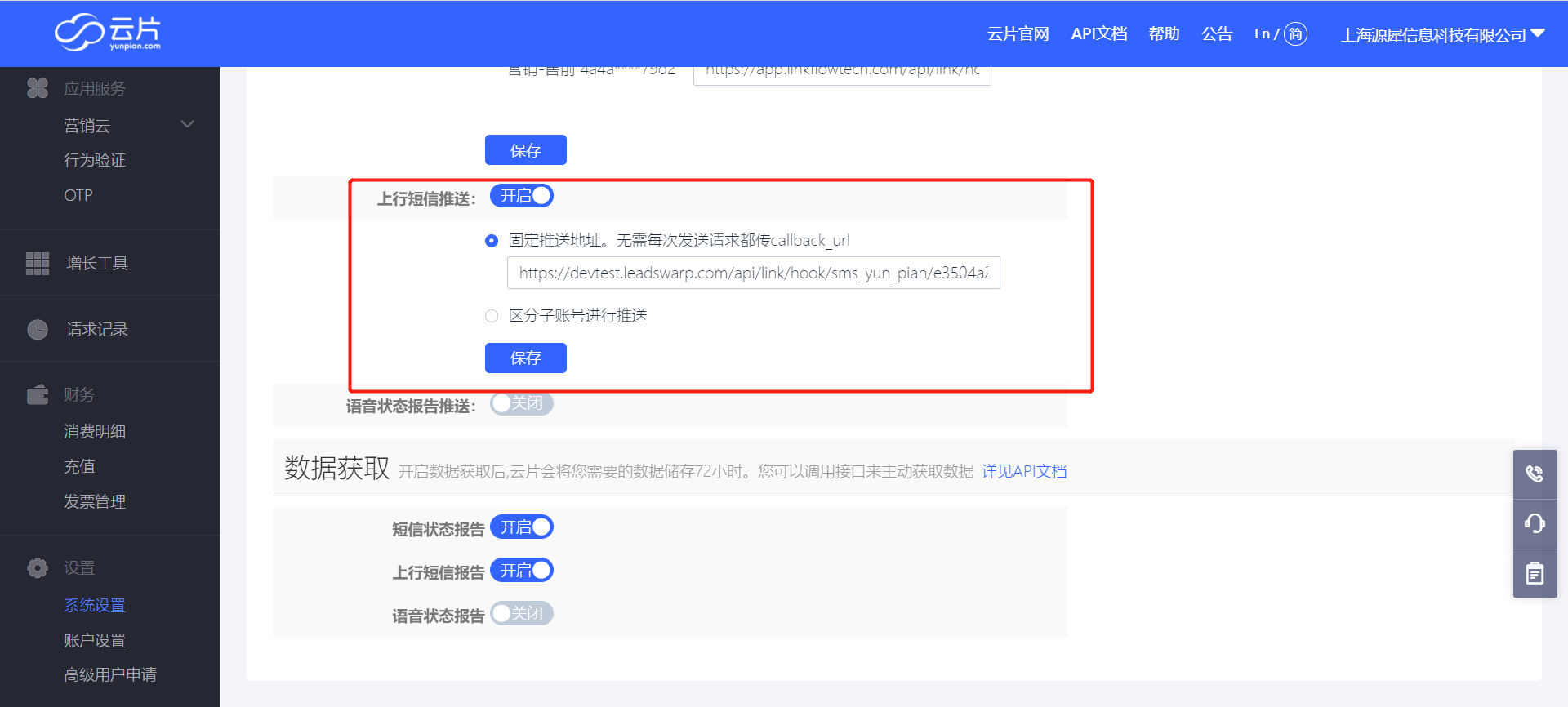Click the devtest.leadswarp.com callback URL field
Viewport: 1568px width, 707px height.
tap(754, 273)
